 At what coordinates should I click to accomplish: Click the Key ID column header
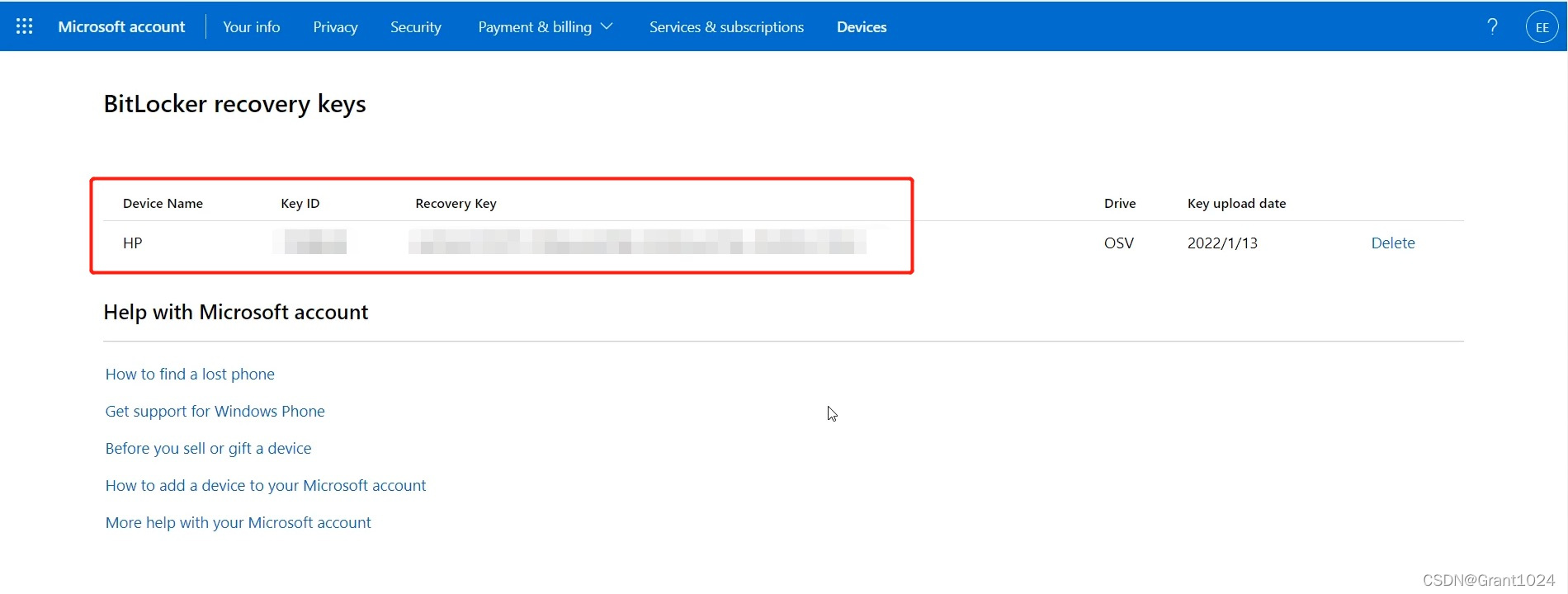coord(300,203)
